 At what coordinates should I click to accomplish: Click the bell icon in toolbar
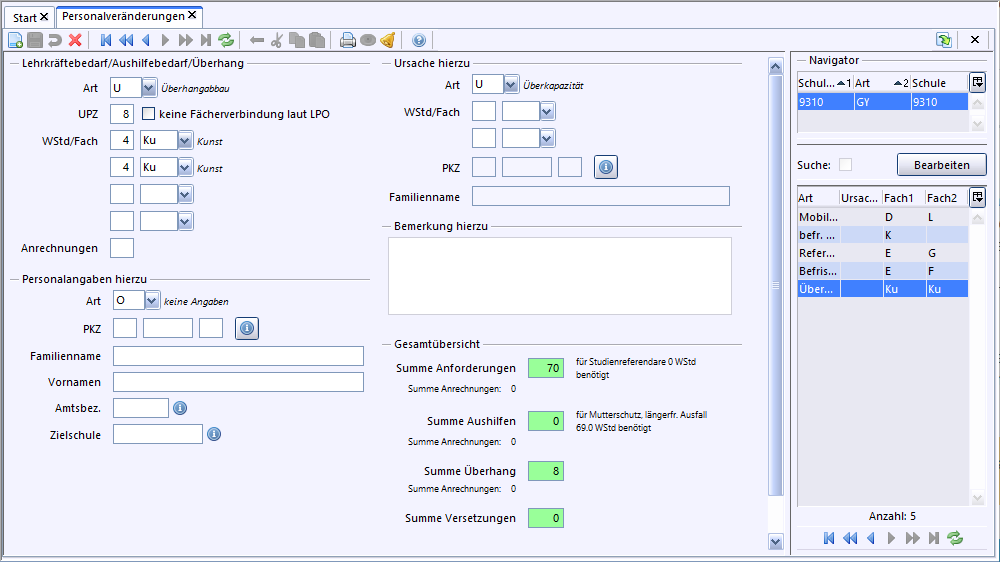[x=388, y=40]
